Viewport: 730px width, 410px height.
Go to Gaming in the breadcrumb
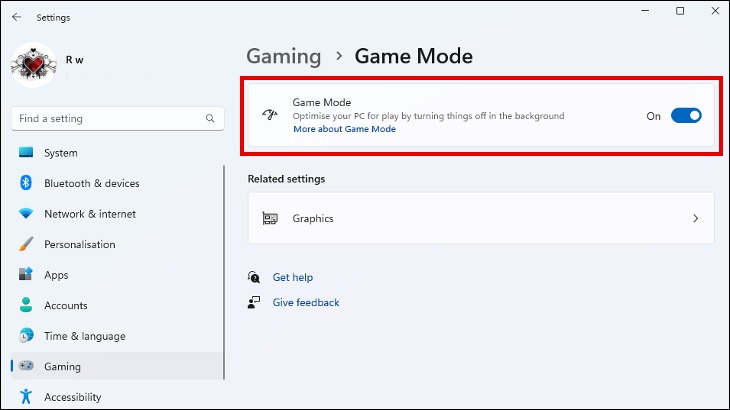click(x=284, y=56)
